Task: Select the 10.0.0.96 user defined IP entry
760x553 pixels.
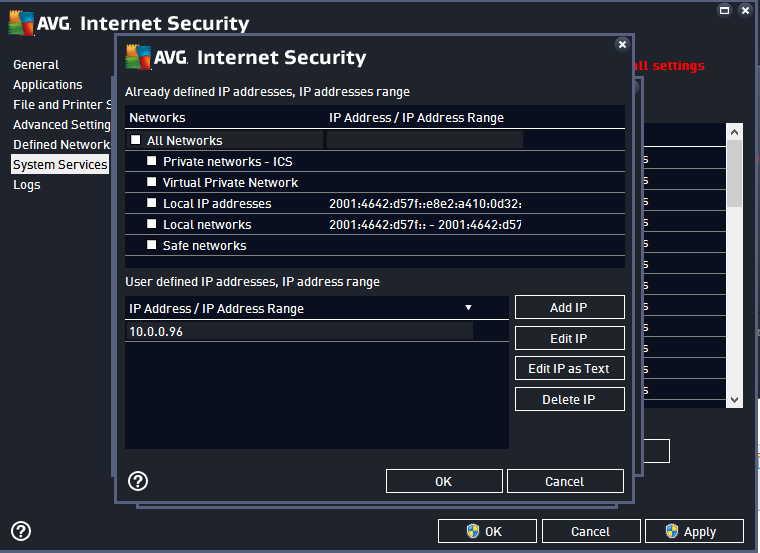Action: pos(317,332)
